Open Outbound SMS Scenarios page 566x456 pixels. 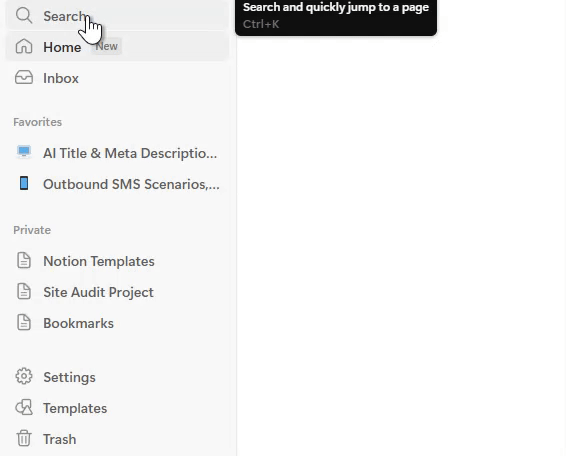(x=117, y=184)
